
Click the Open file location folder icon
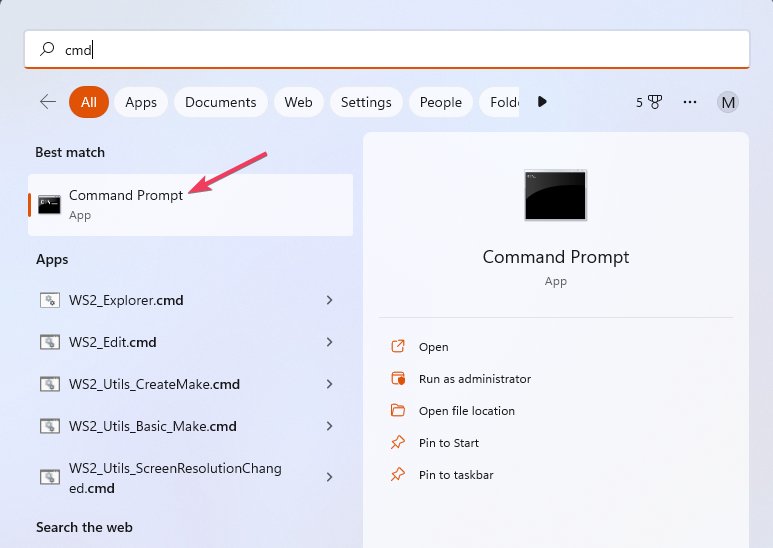coord(398,410)
